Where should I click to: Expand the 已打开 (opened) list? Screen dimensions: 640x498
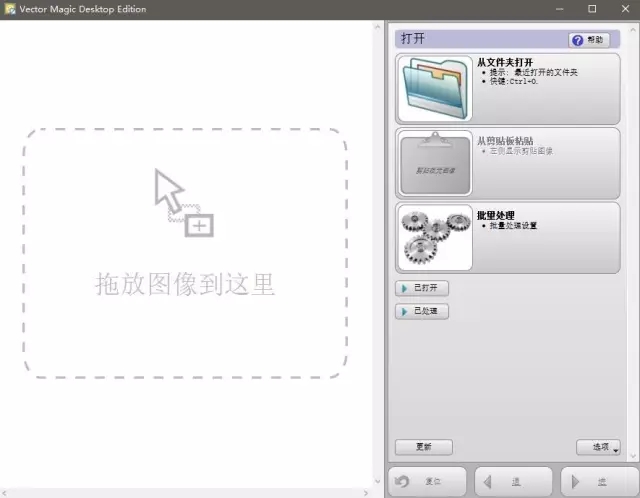tap(422, 288)
